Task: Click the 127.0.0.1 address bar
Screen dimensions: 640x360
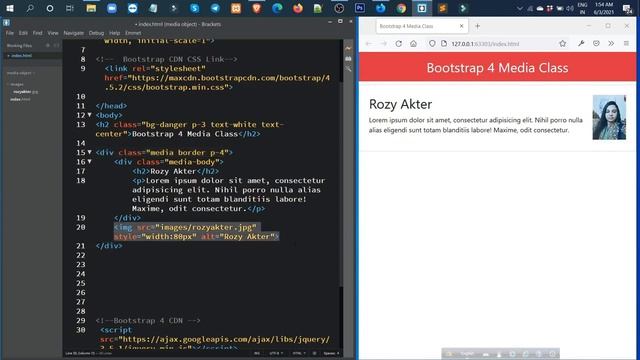Action: [497, 44]
